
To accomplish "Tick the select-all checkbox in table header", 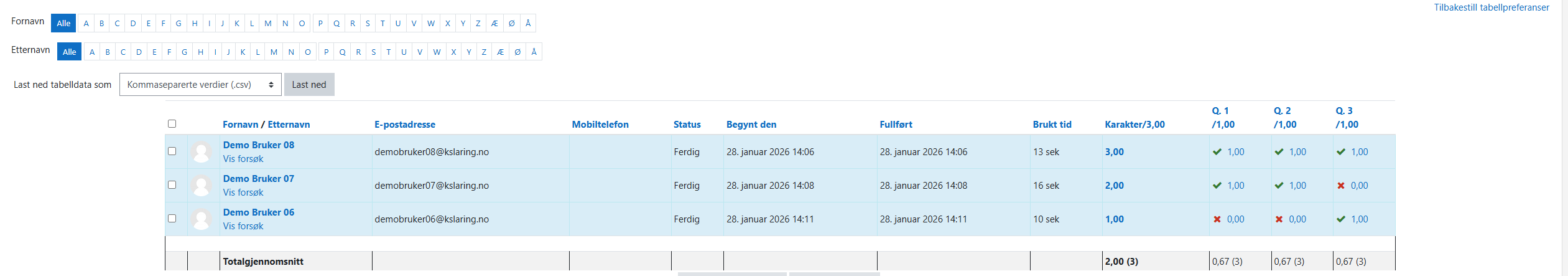I will pyautogui.click(x=172, y=124).
